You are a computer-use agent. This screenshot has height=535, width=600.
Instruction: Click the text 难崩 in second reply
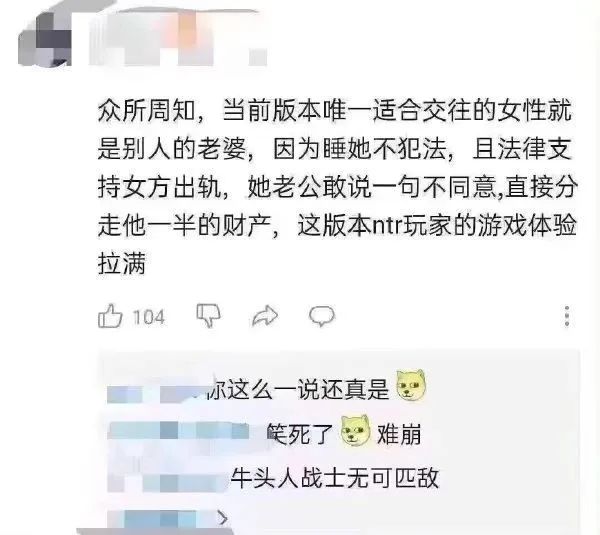click(399, 435)
